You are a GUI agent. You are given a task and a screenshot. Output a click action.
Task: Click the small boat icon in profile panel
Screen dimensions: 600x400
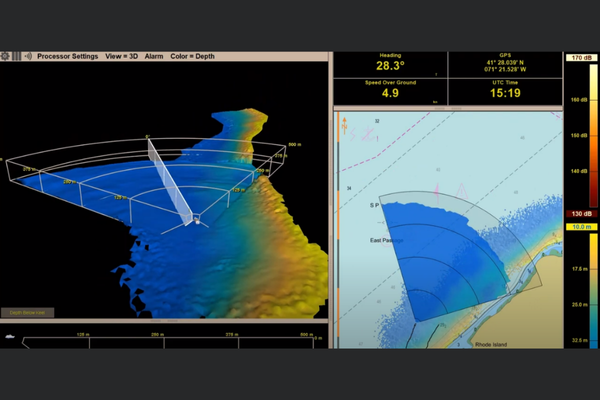tap(10, 336)
